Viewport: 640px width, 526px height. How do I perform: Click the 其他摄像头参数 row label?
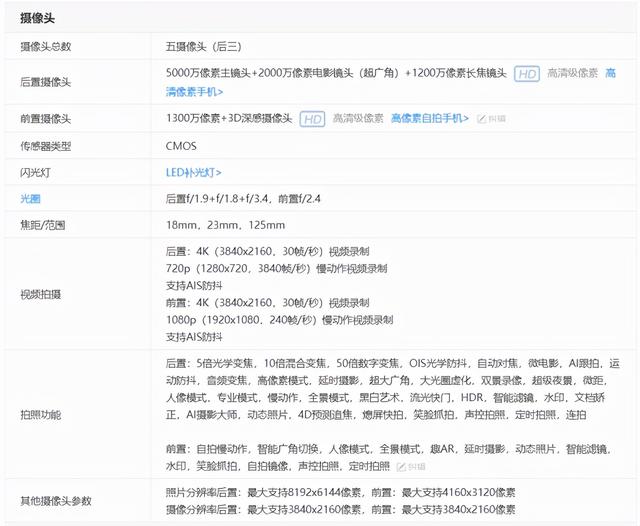[x=56, y=500]
